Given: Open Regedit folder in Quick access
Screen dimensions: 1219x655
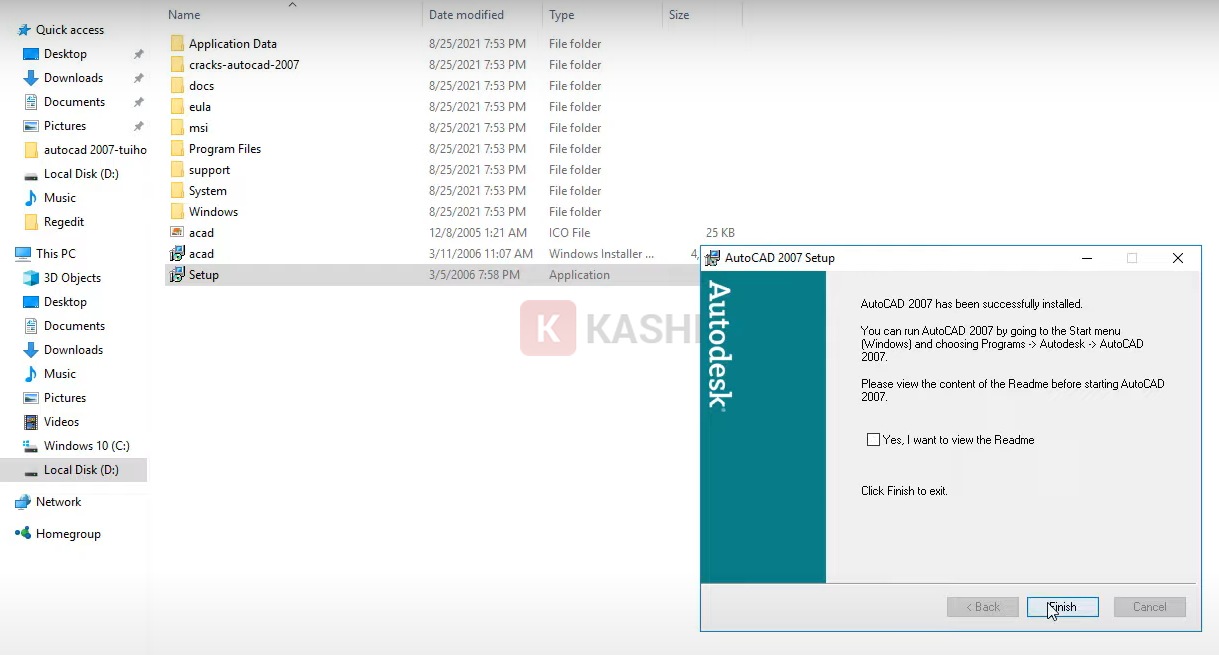Looking at the screenshot, I should (64, 222).
